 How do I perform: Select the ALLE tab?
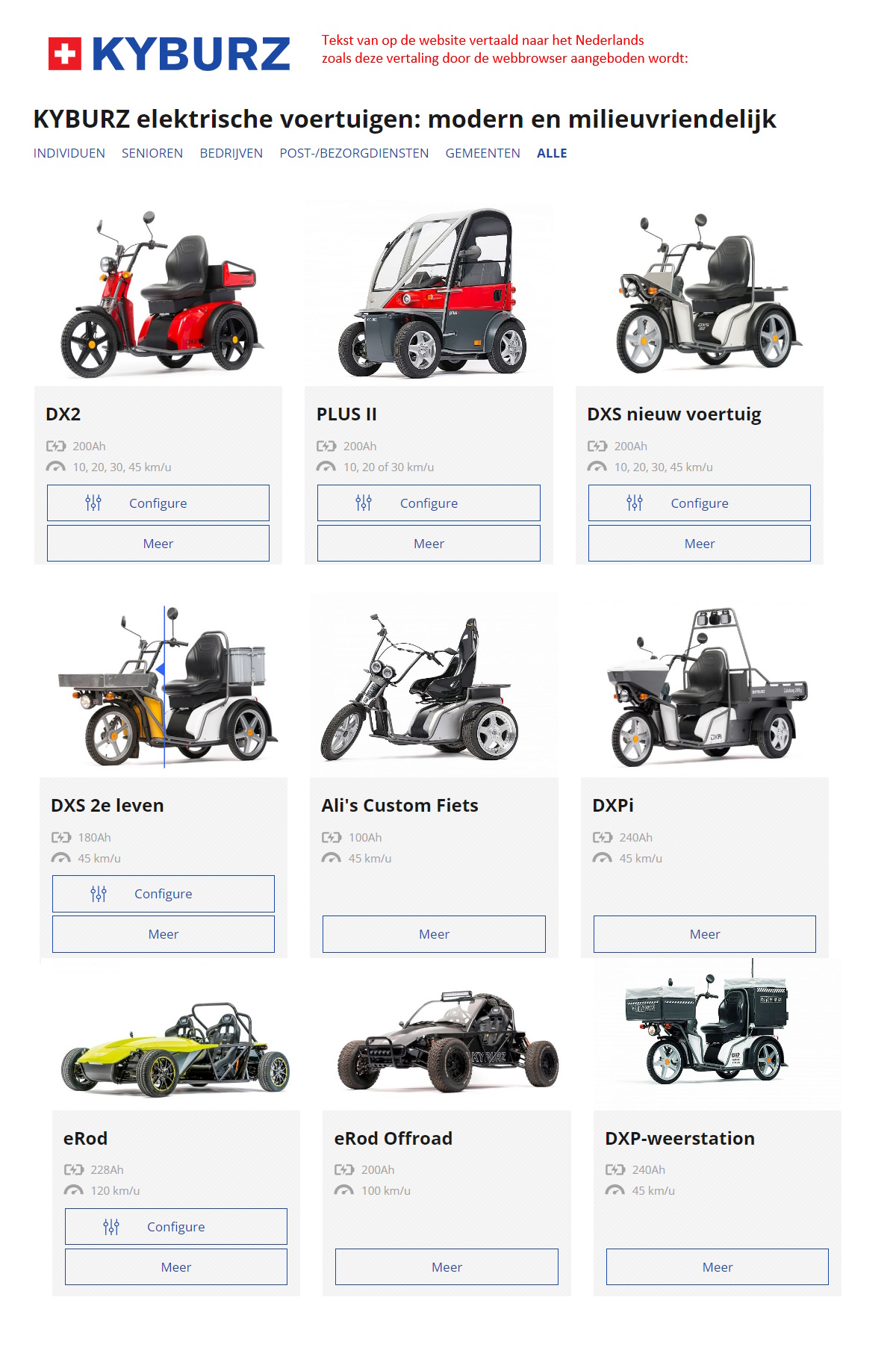552,153
